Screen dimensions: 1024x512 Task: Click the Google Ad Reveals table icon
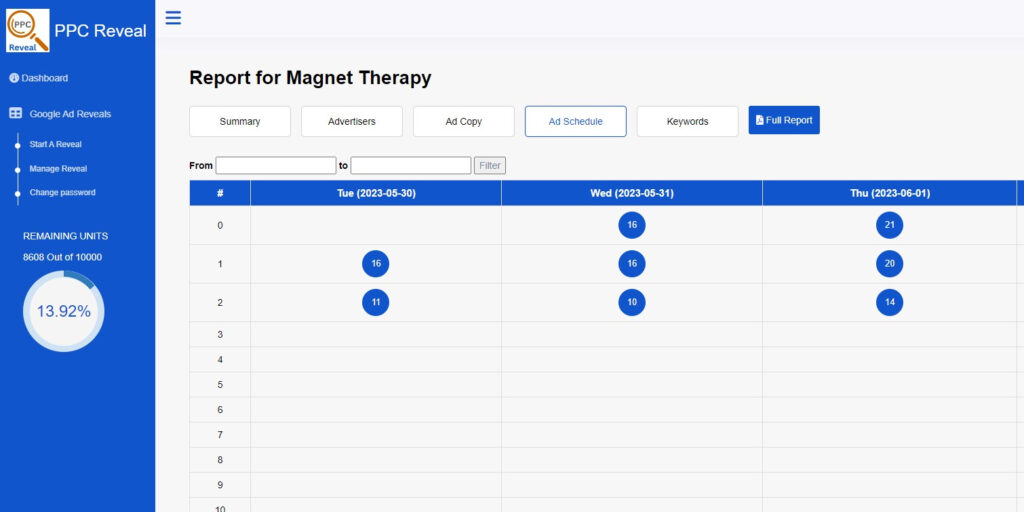coord(15,114)
